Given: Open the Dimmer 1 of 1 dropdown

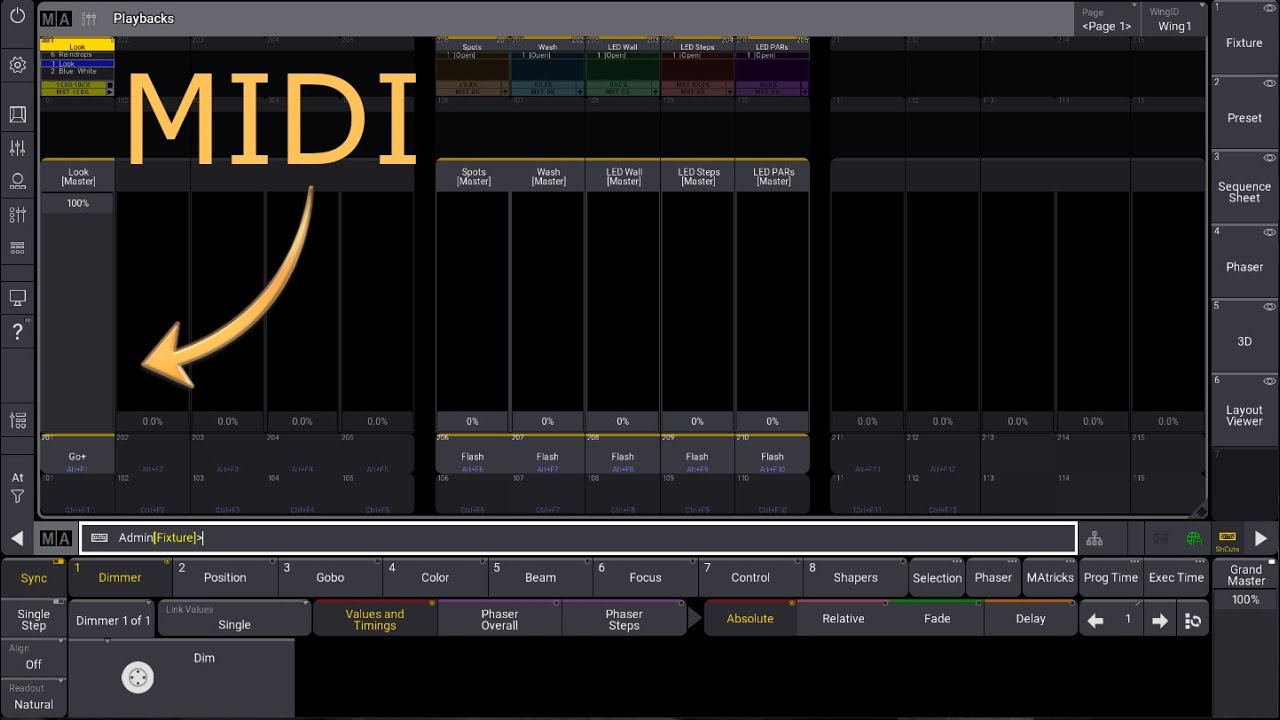Looking at the screenshot, I should point(113,620).
